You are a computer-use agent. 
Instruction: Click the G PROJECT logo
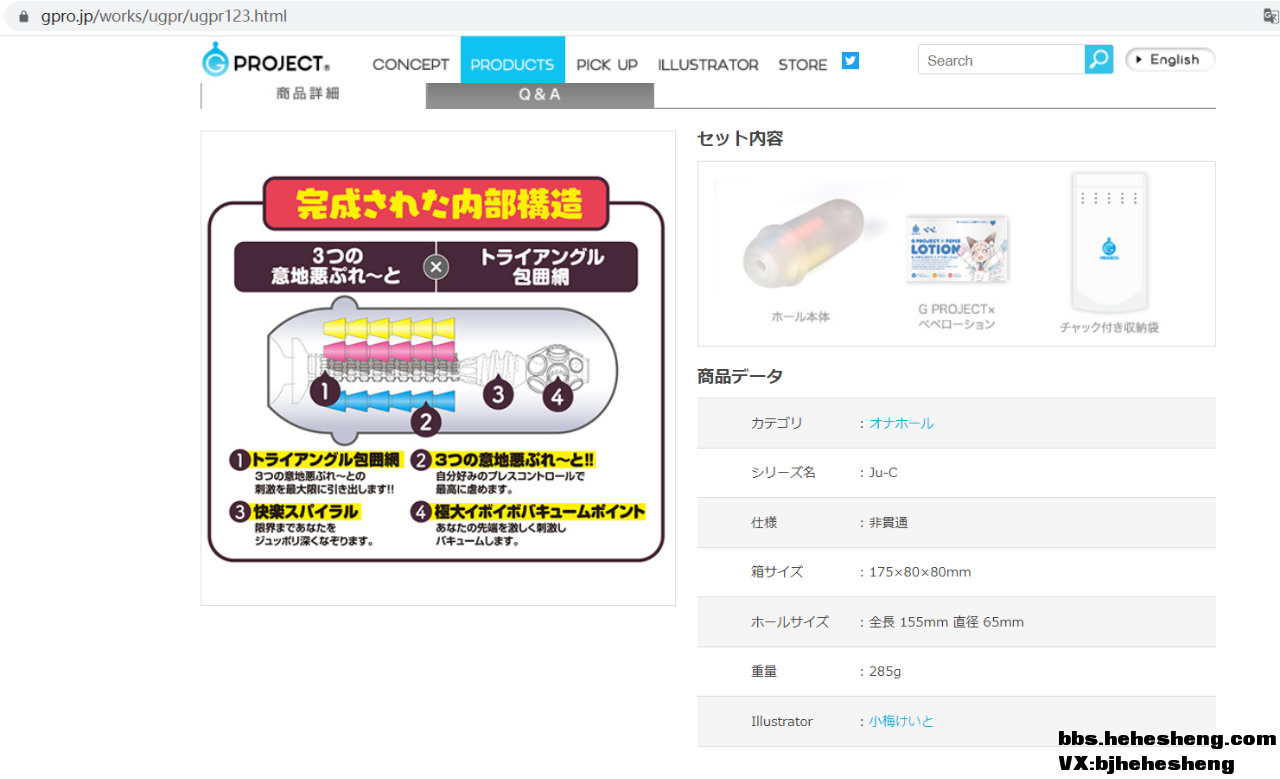point(266,61)
